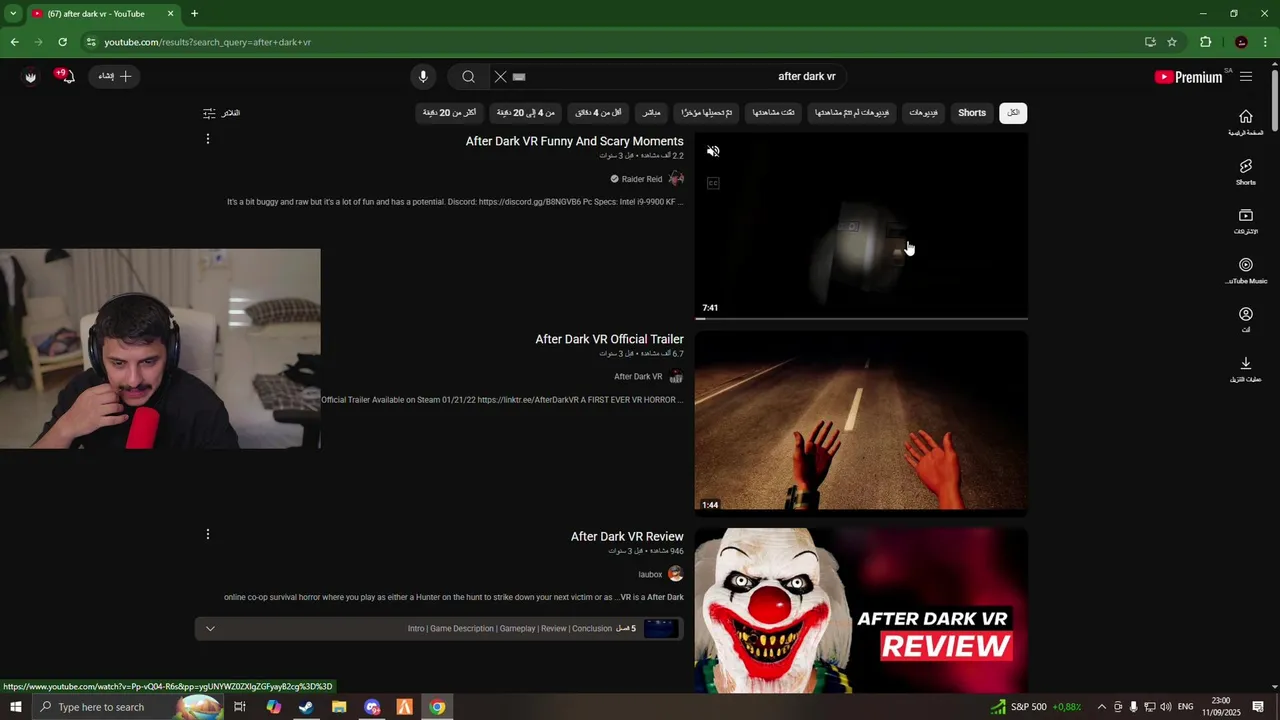
Task: Select the Videos chip beside Shorts
Action: coord(923,113)
